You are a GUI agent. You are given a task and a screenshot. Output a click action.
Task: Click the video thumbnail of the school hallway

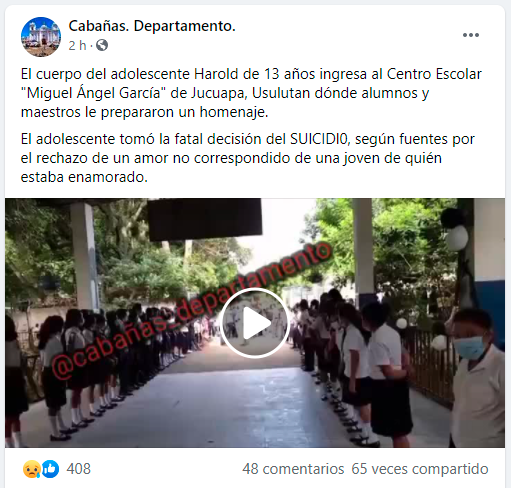[x=255, y=323]
